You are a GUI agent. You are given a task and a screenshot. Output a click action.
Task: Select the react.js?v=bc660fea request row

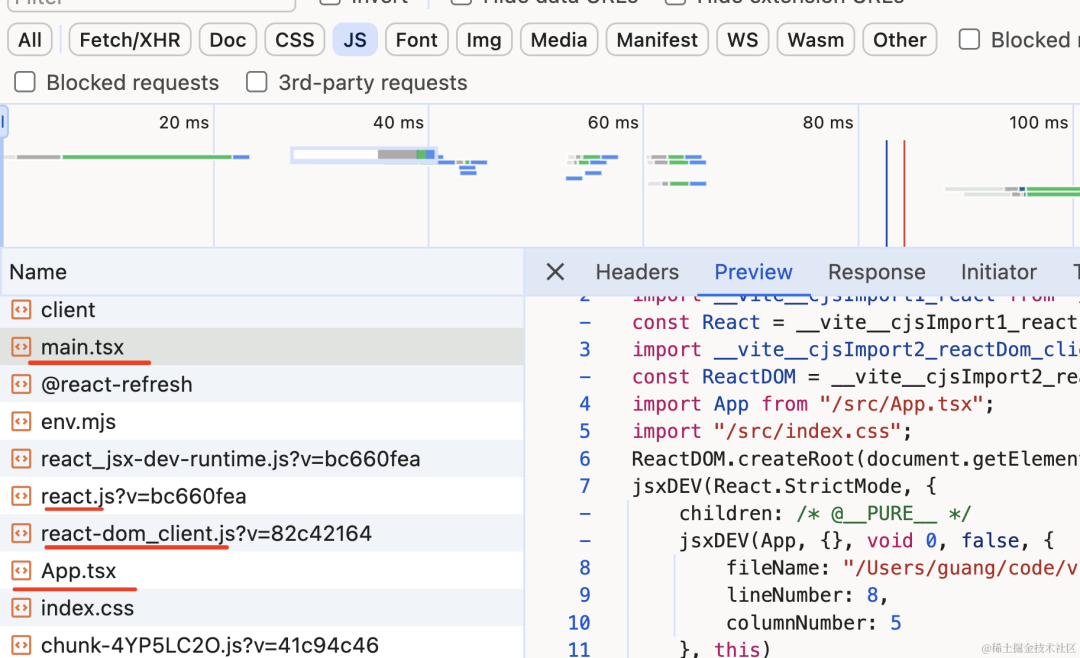pos(262,495)
